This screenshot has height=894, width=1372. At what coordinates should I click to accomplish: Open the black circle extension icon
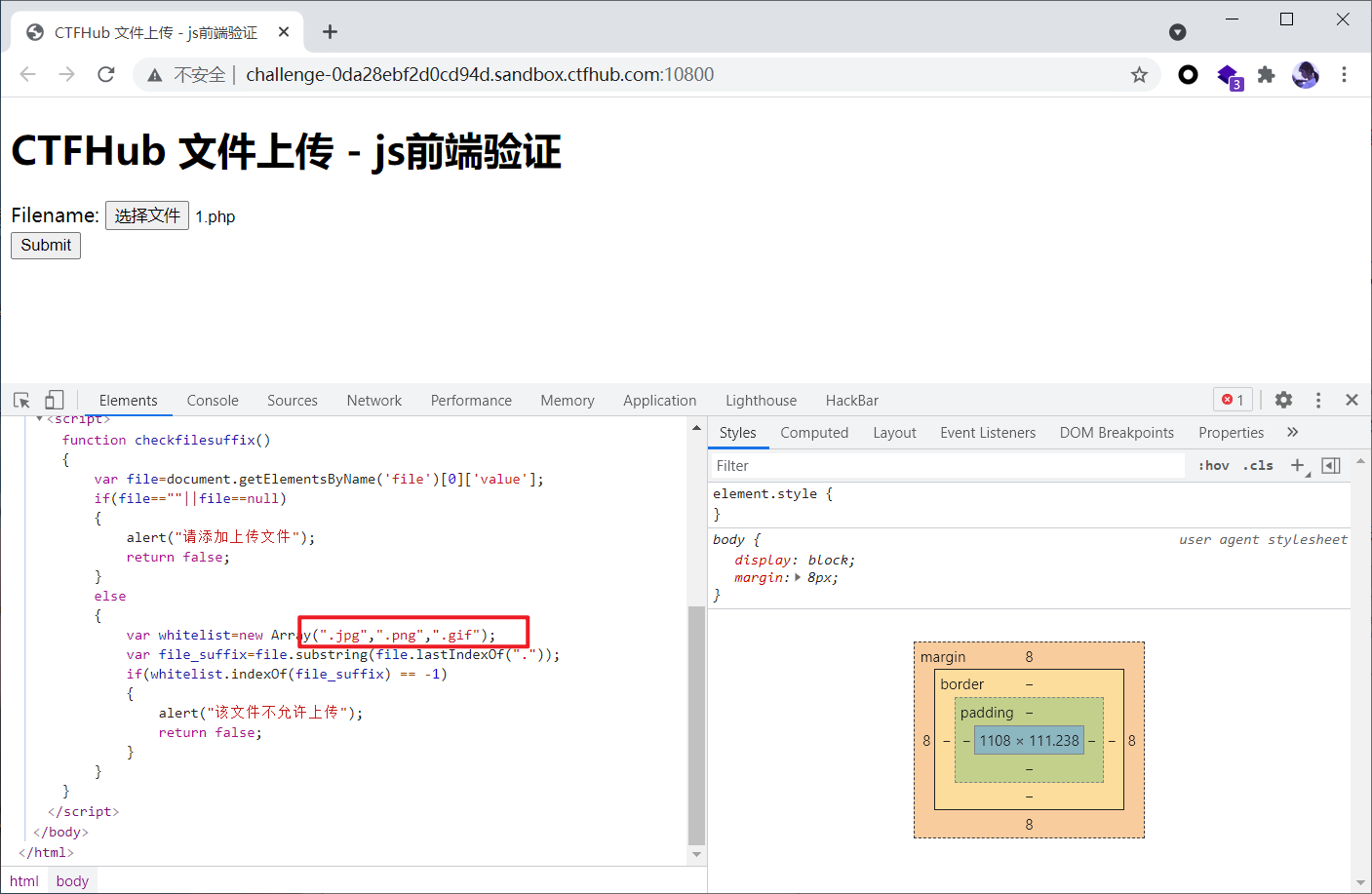(1188, 74)
